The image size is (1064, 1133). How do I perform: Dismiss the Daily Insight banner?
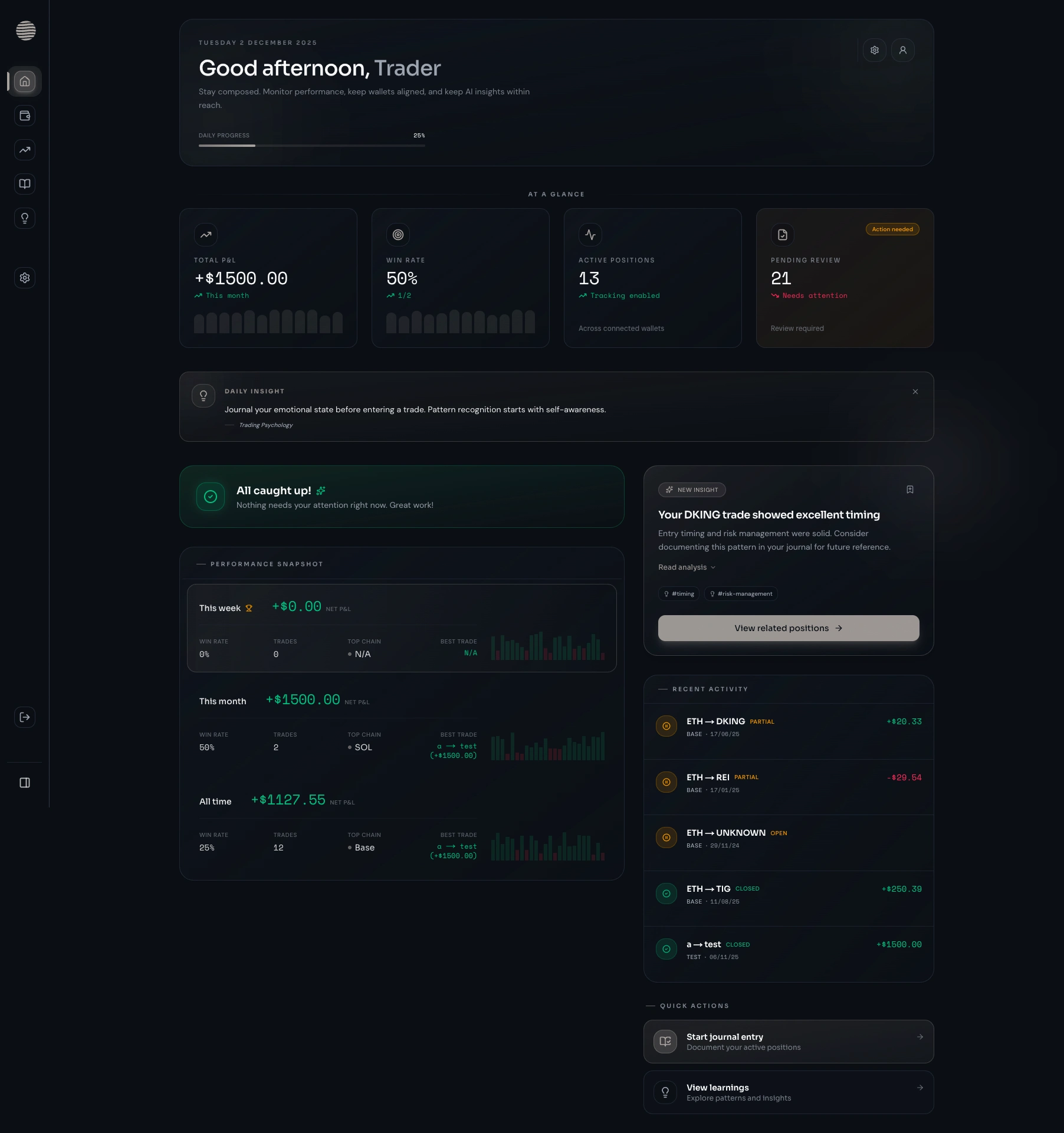click(915, 391)
